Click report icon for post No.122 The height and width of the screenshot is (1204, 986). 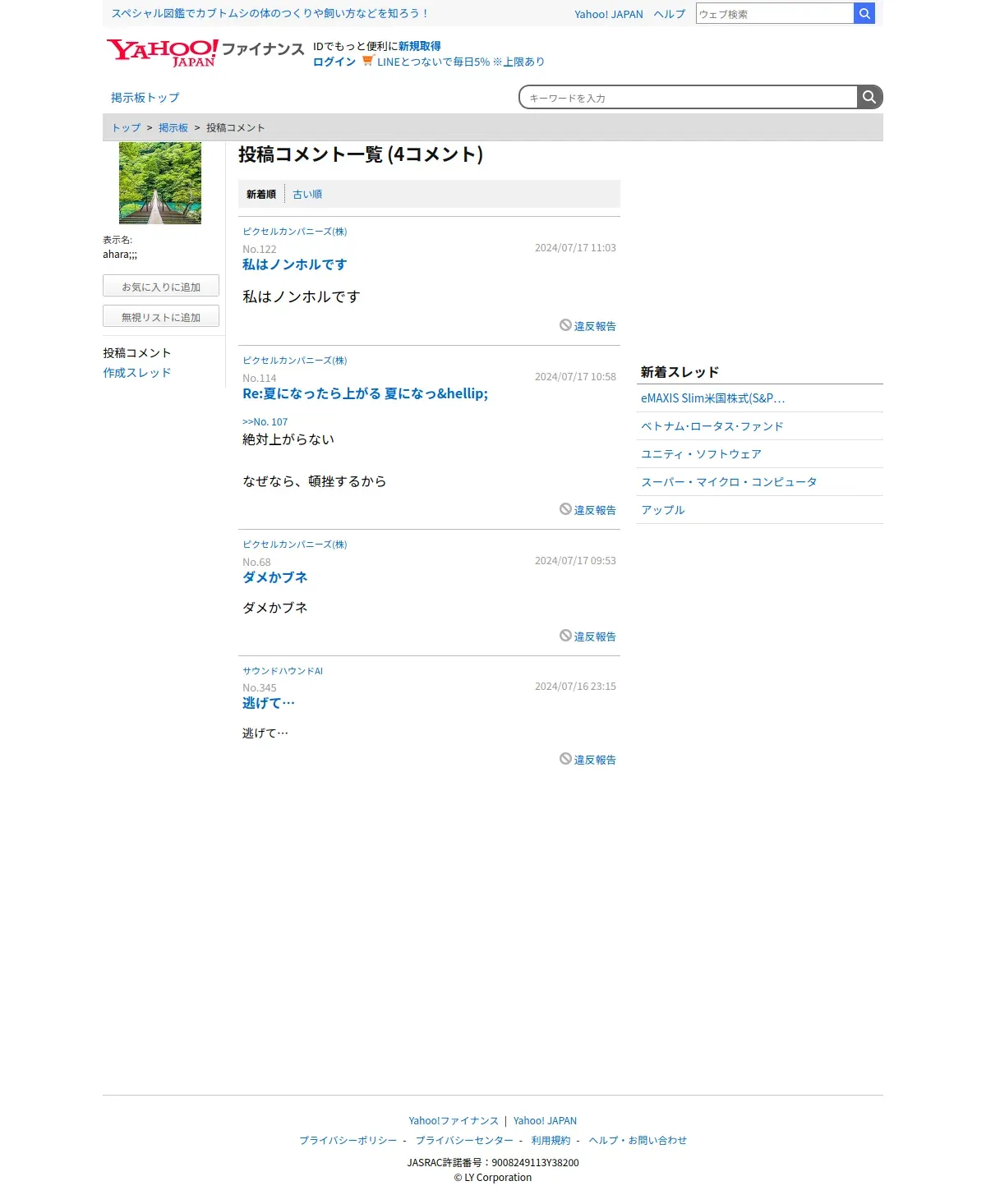[565, 325]
